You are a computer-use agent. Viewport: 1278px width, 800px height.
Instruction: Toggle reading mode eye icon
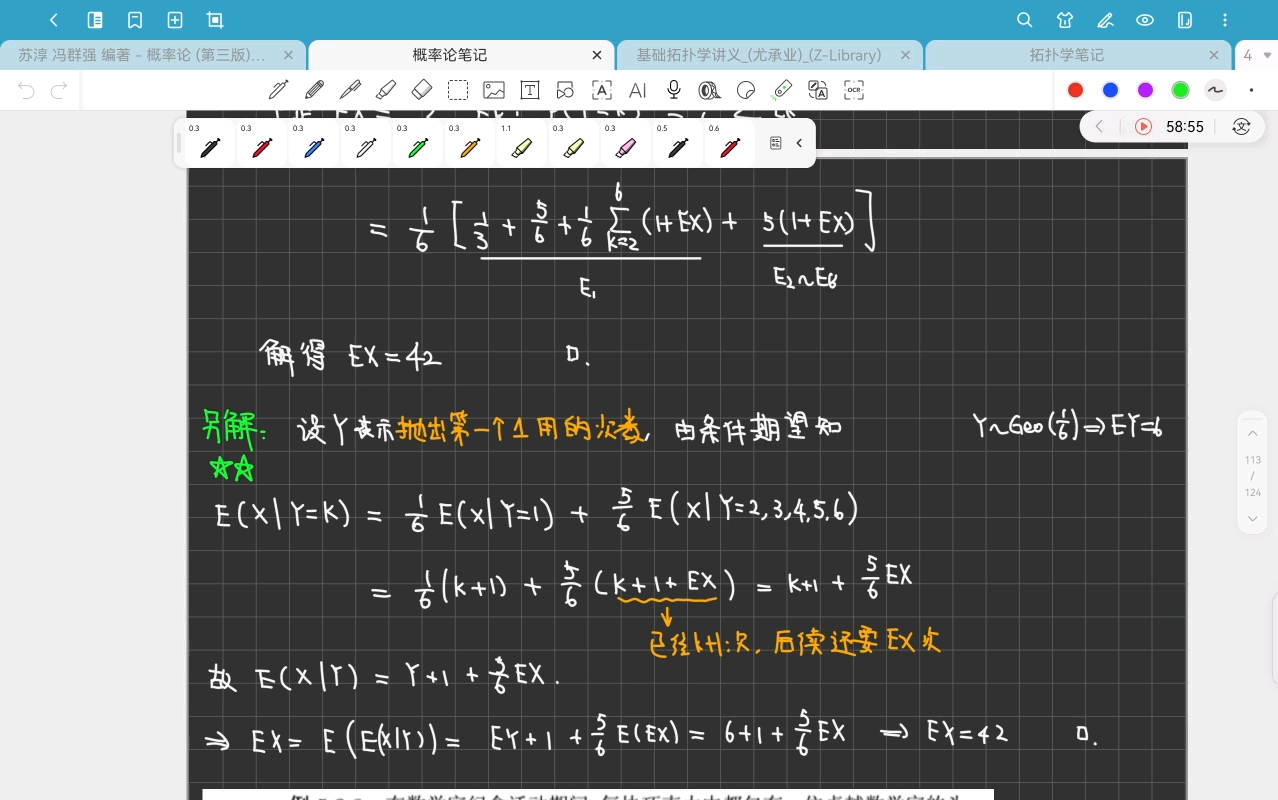[x=1145, y=20]
